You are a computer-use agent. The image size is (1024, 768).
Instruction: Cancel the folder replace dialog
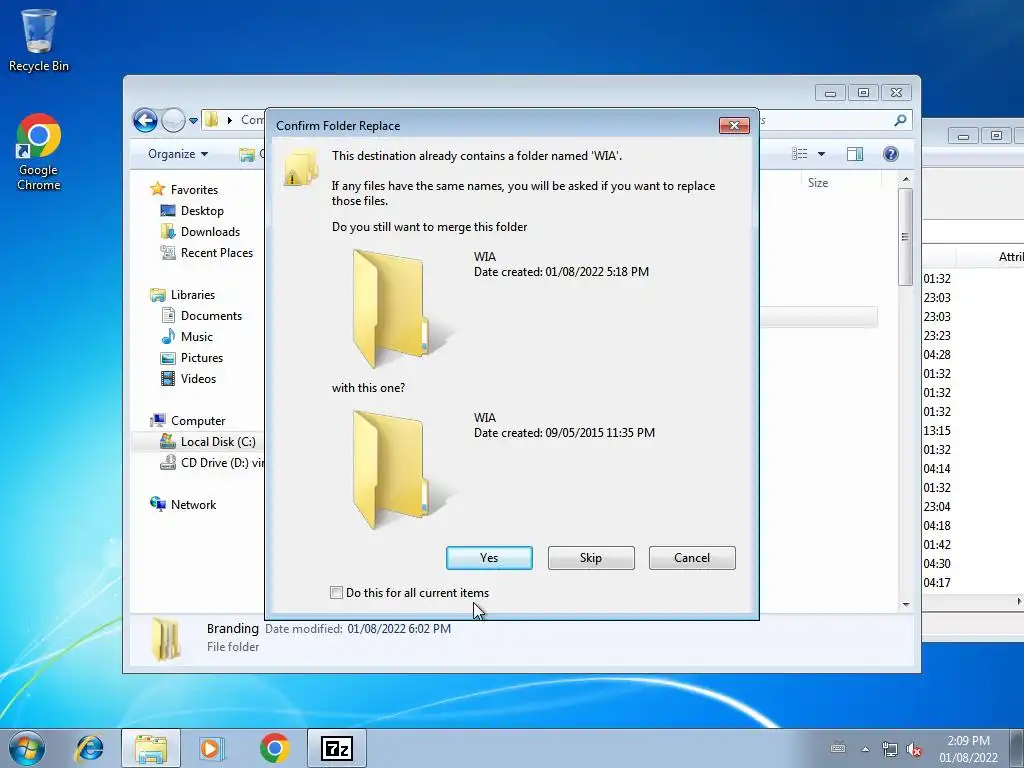(x=692, y=558)
